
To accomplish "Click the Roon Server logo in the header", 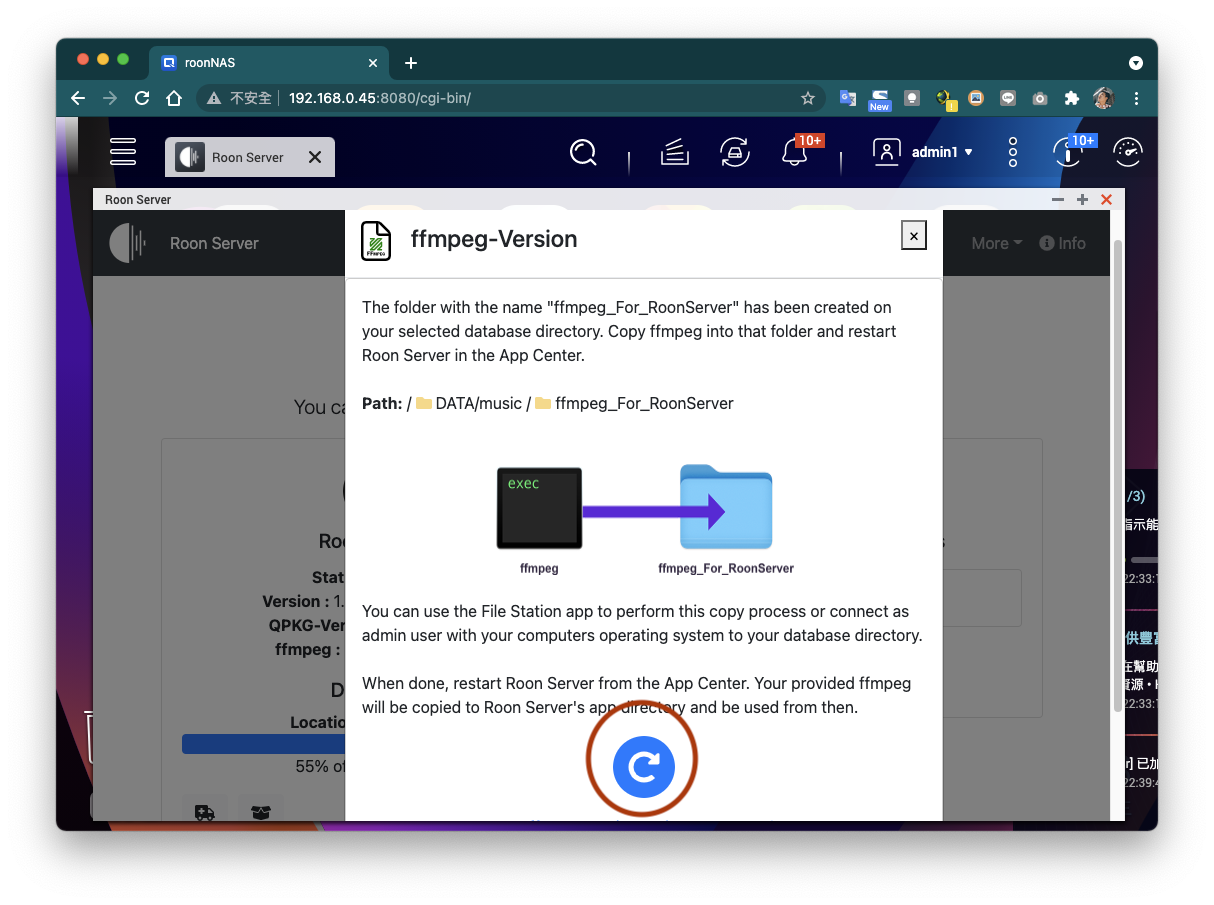I will pos(127,243).
